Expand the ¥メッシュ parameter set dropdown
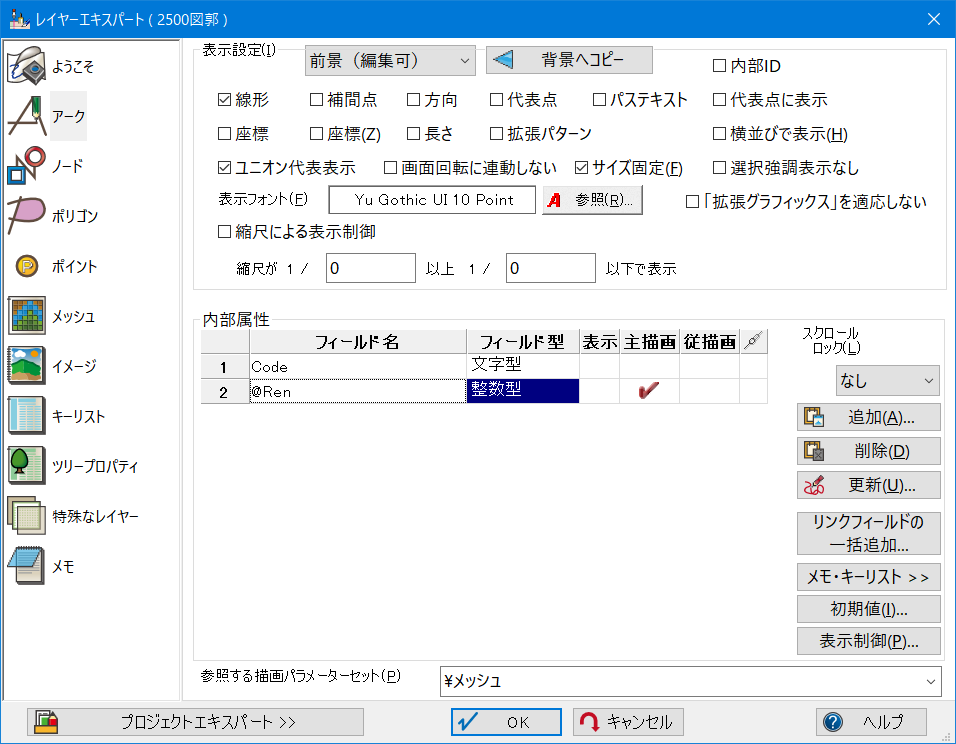The image size is (956, 744). tap(691, 681)
